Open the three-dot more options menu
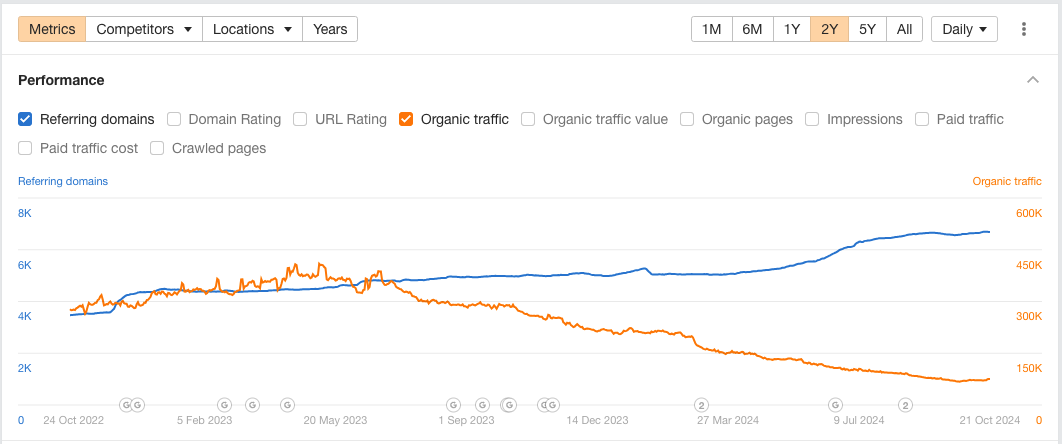Screen dimensions: 1062x444 [x=1023, y=29]
